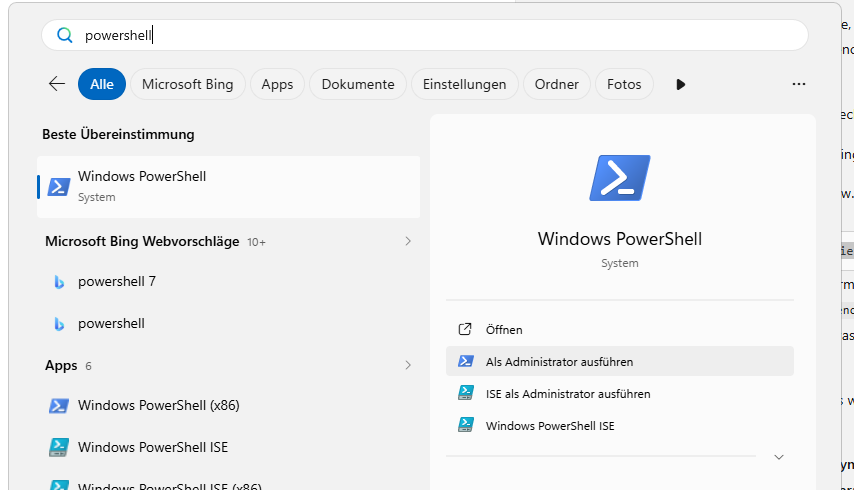Go back with the left arrow
The image size is (854, 490).
point(57,84)
